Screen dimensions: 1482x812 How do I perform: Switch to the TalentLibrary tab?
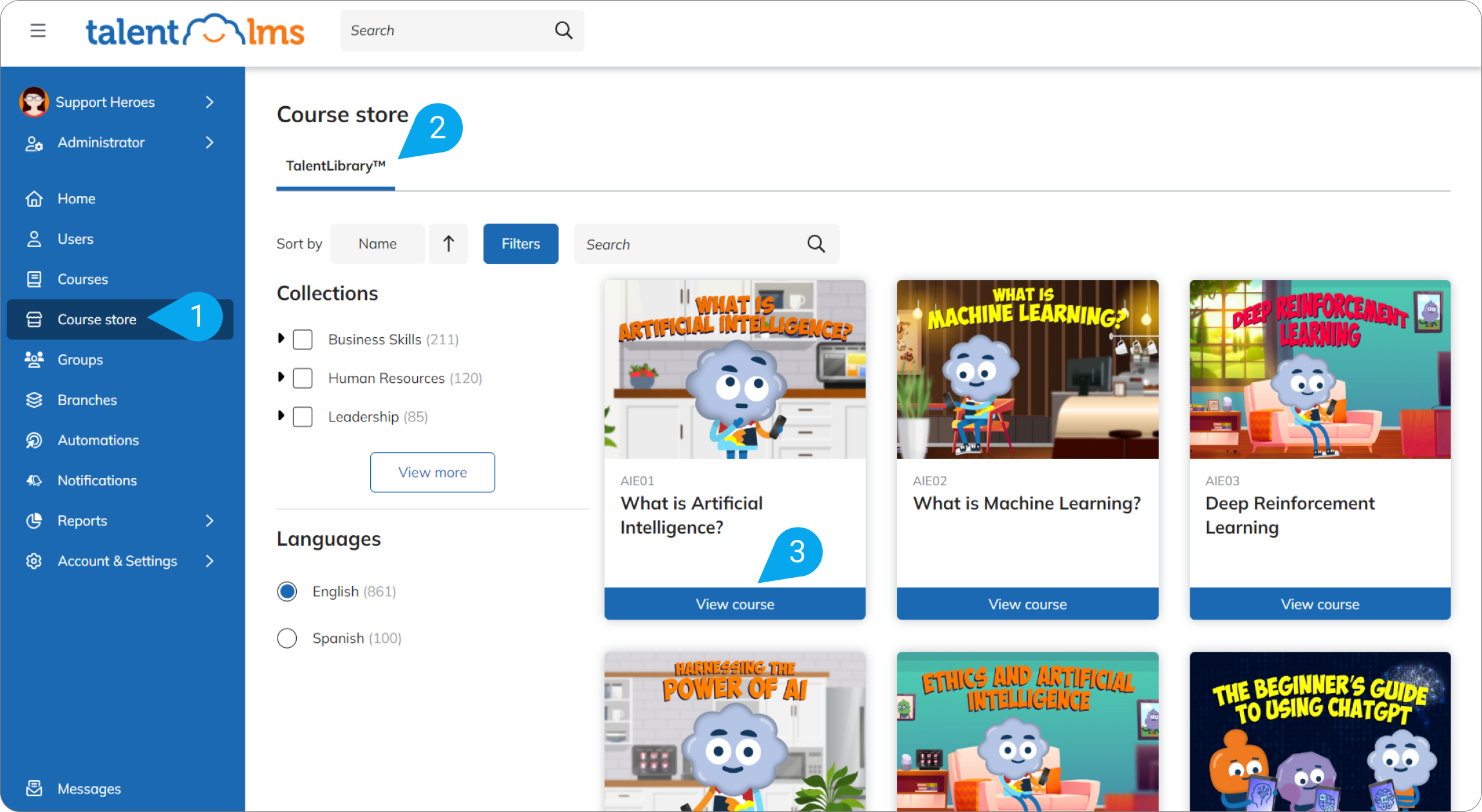(x=335, y=165)
